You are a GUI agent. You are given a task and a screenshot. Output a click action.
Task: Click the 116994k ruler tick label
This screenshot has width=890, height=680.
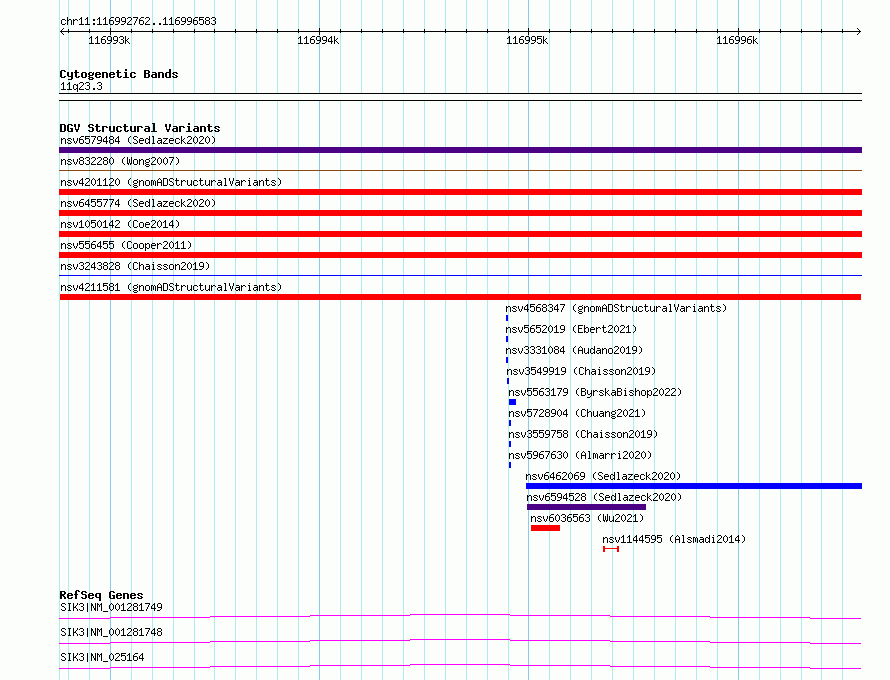click(x=318, y=40)
